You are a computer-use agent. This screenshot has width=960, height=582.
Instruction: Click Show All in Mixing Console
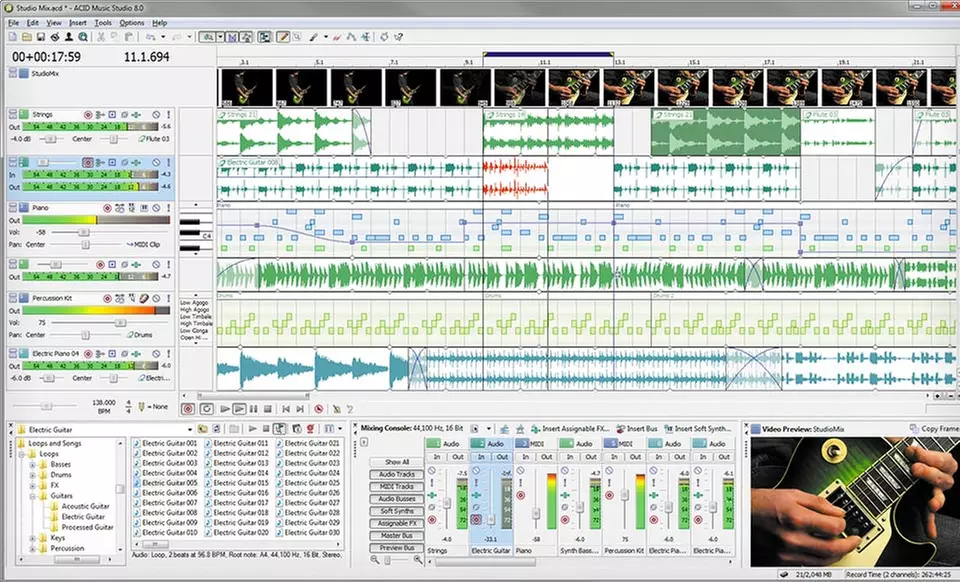click(397, 462)
